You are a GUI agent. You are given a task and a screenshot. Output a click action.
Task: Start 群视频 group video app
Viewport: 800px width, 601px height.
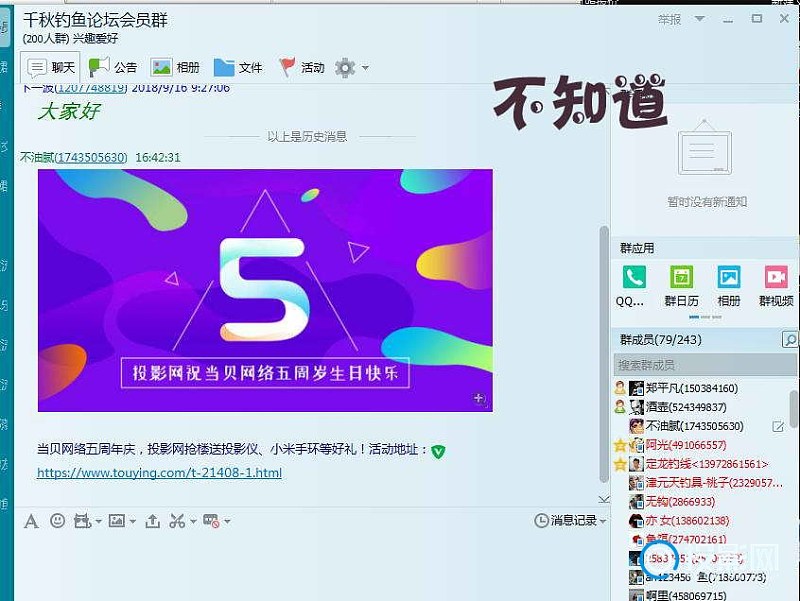click(x=776, y=286)
